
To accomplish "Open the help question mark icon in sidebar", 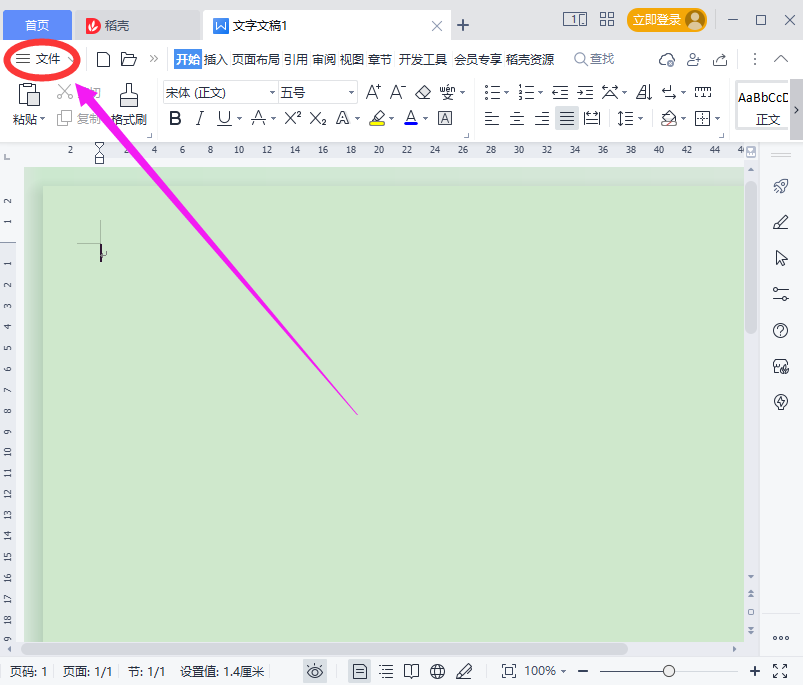I will pyautogui.click(x=780, y=330).
